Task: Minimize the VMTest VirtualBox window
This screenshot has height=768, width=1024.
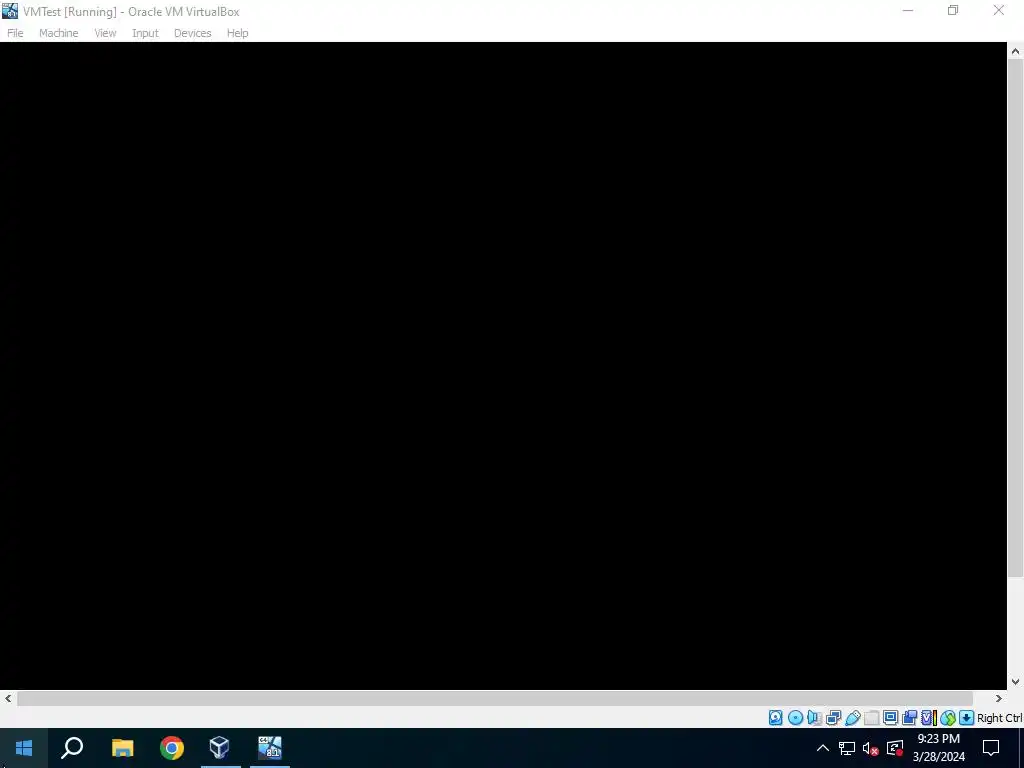Action: [x=908, y=10]
